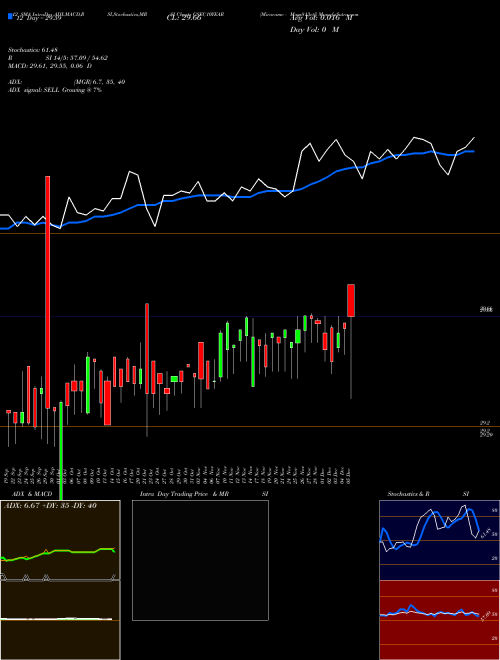Click the right end of the blue SMA line
This screenshot has width=500, height=660.
(x=474, y=151)
